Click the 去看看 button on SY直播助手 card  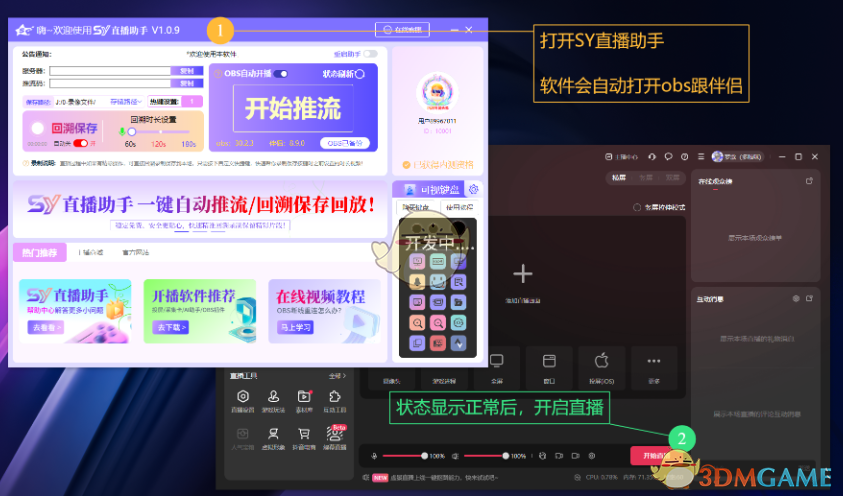pyautogui.click(x=46, y=327)
